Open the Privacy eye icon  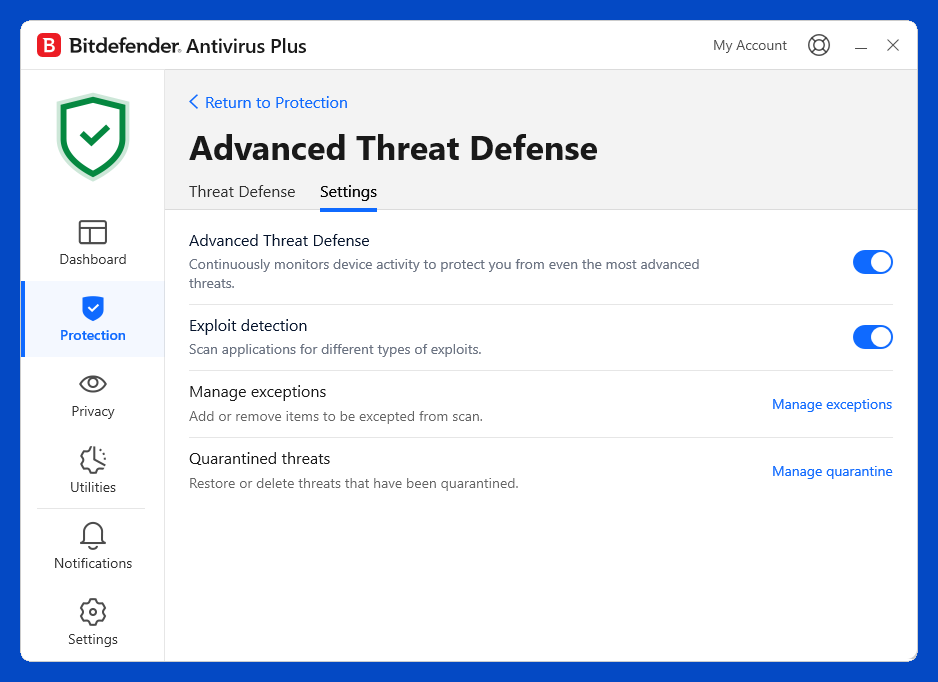[93, 383]
